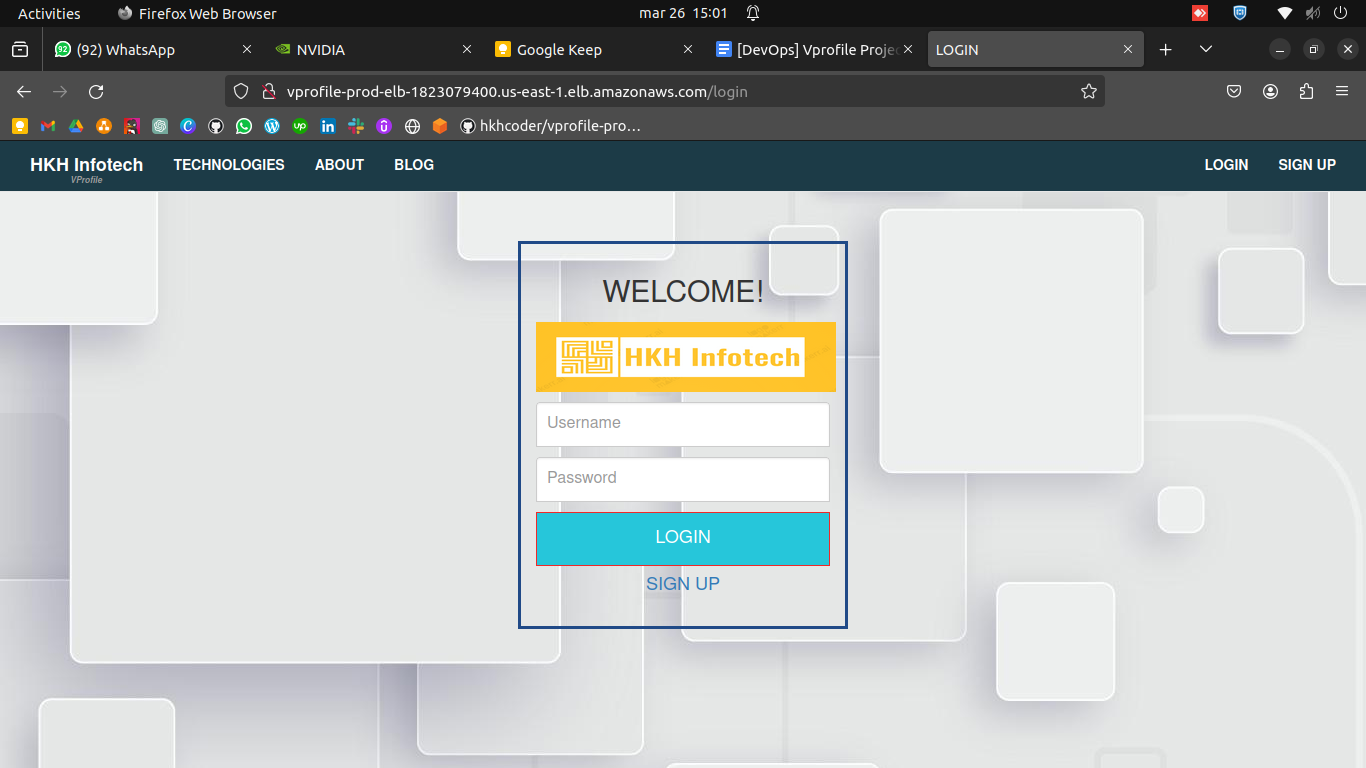Switch to the Google Keep tab

click(593, 49)
